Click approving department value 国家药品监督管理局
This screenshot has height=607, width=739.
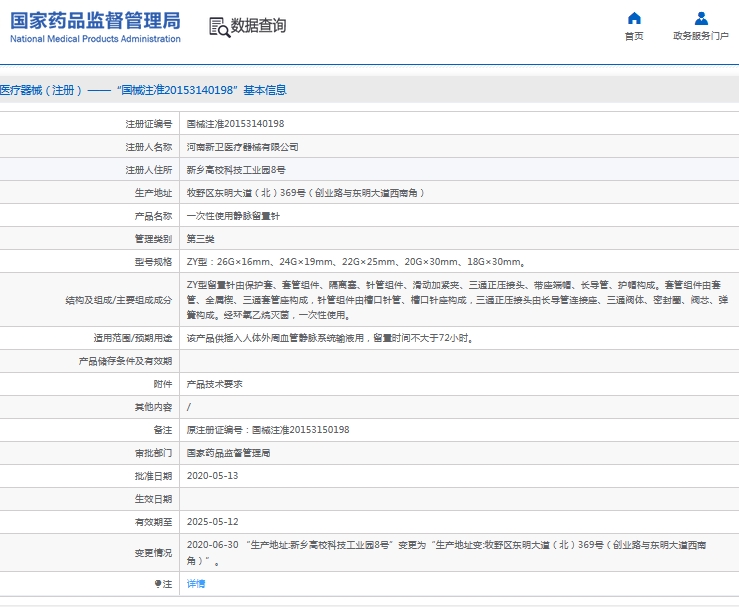228,453
